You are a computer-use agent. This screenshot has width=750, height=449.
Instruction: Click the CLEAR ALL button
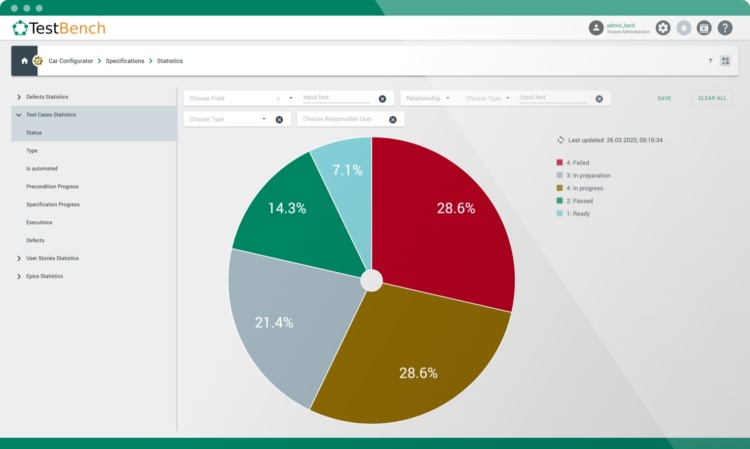[x=712, y=98]
